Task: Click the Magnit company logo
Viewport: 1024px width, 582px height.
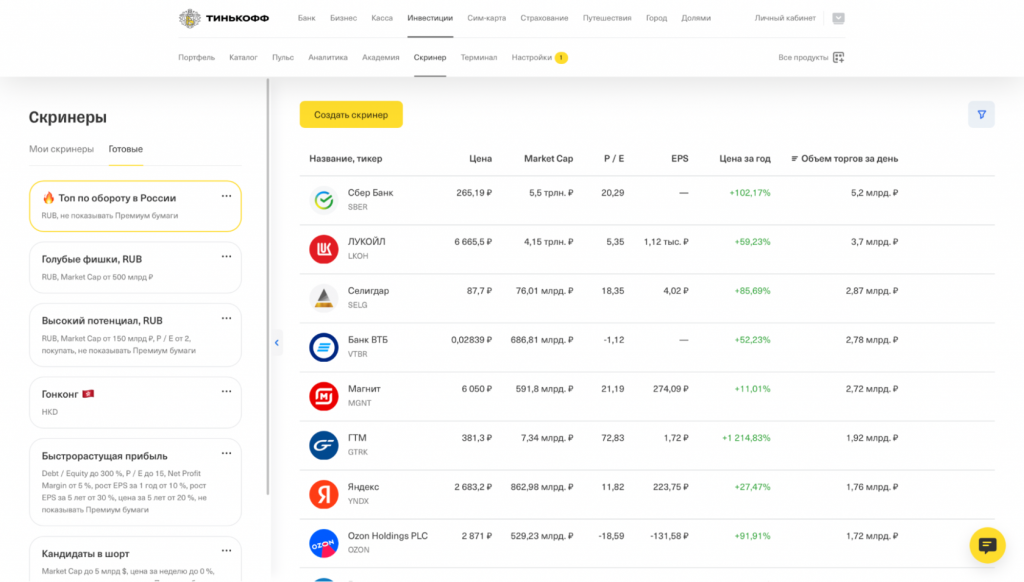Action: tap(324, 396)
